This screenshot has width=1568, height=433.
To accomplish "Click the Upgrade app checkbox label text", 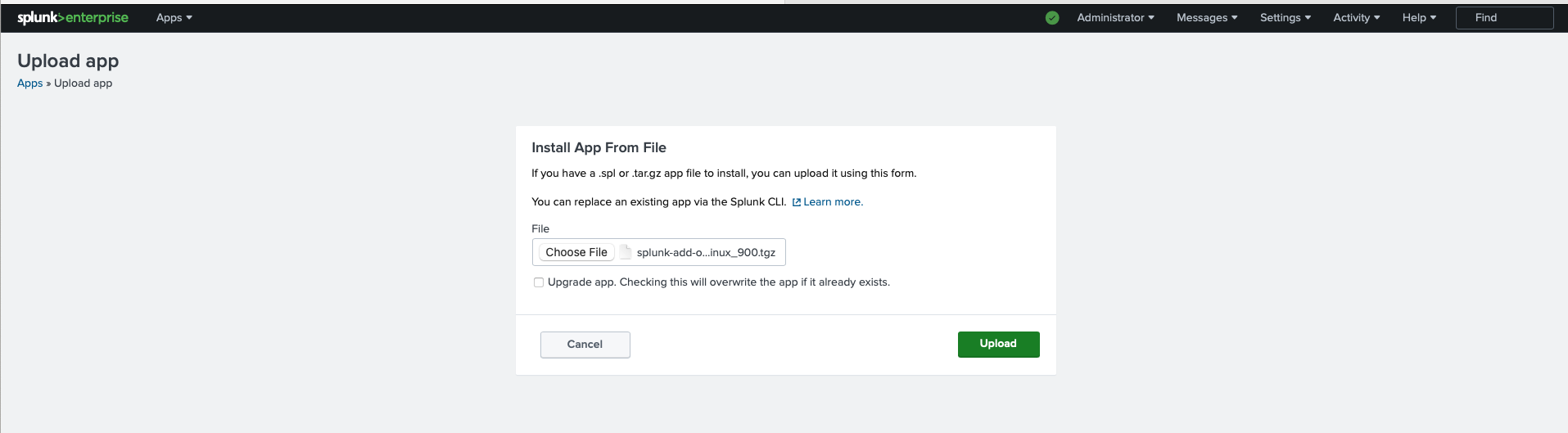I will click(718, 282).
